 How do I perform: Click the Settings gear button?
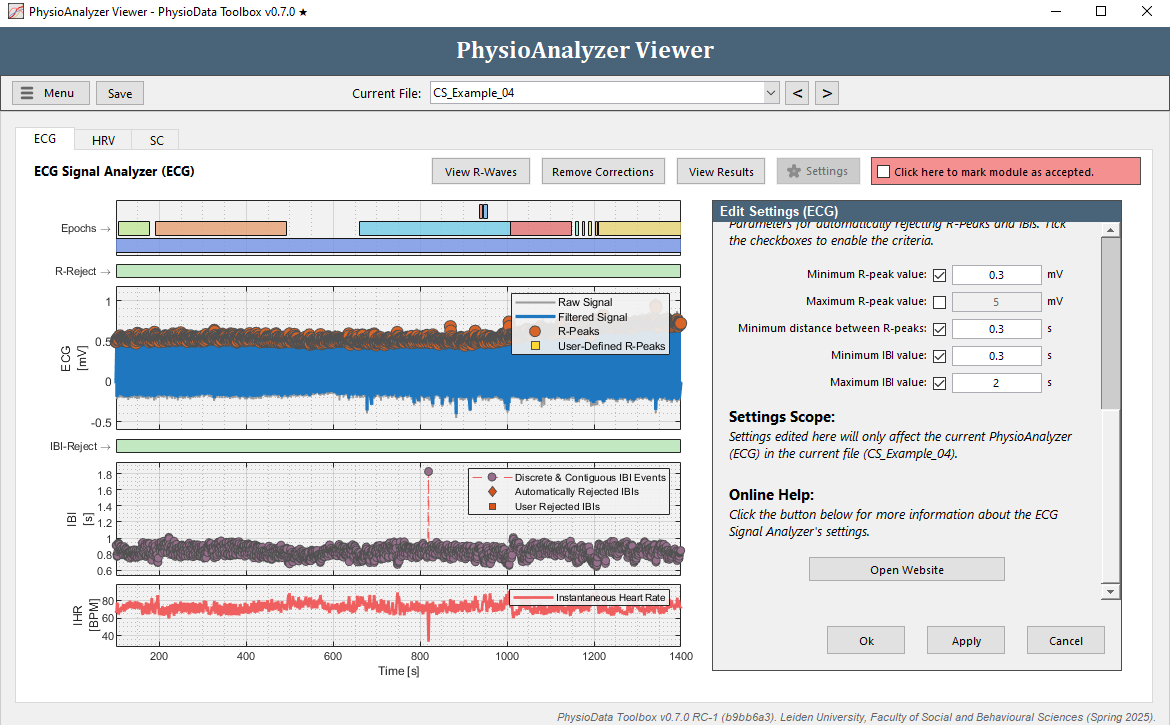click(x=818, y=172)
